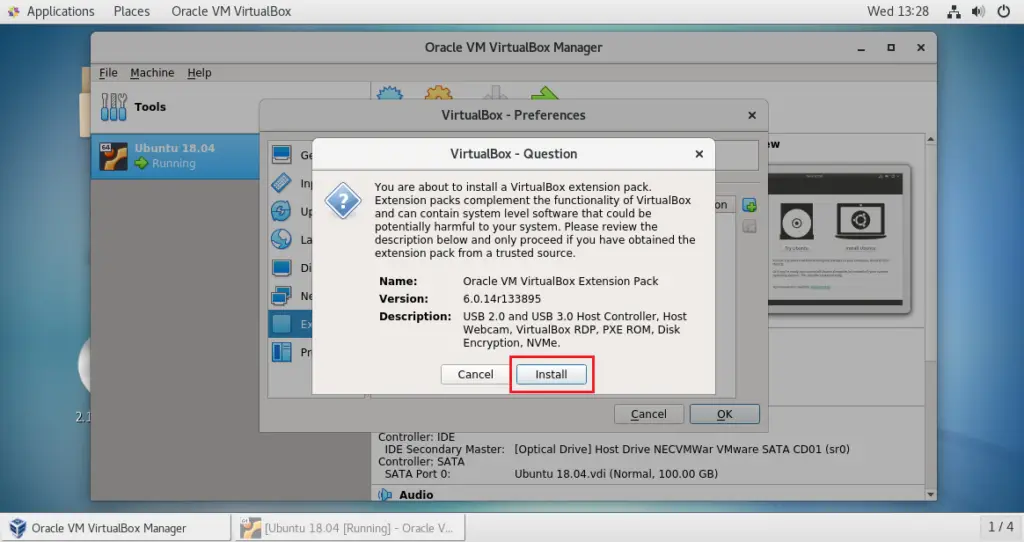Click the details pane scroll-down arrow
The height and width of the screenshot is (542, 1024).
point(931,495)
